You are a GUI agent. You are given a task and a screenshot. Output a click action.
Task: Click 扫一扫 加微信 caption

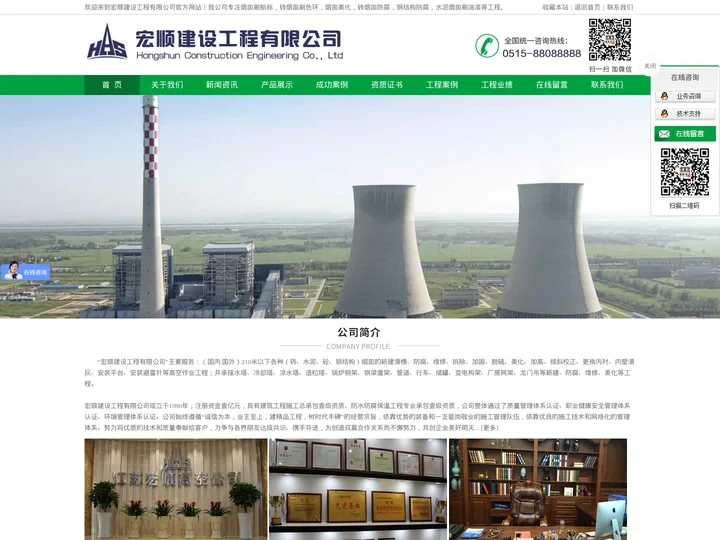(610, 69)
